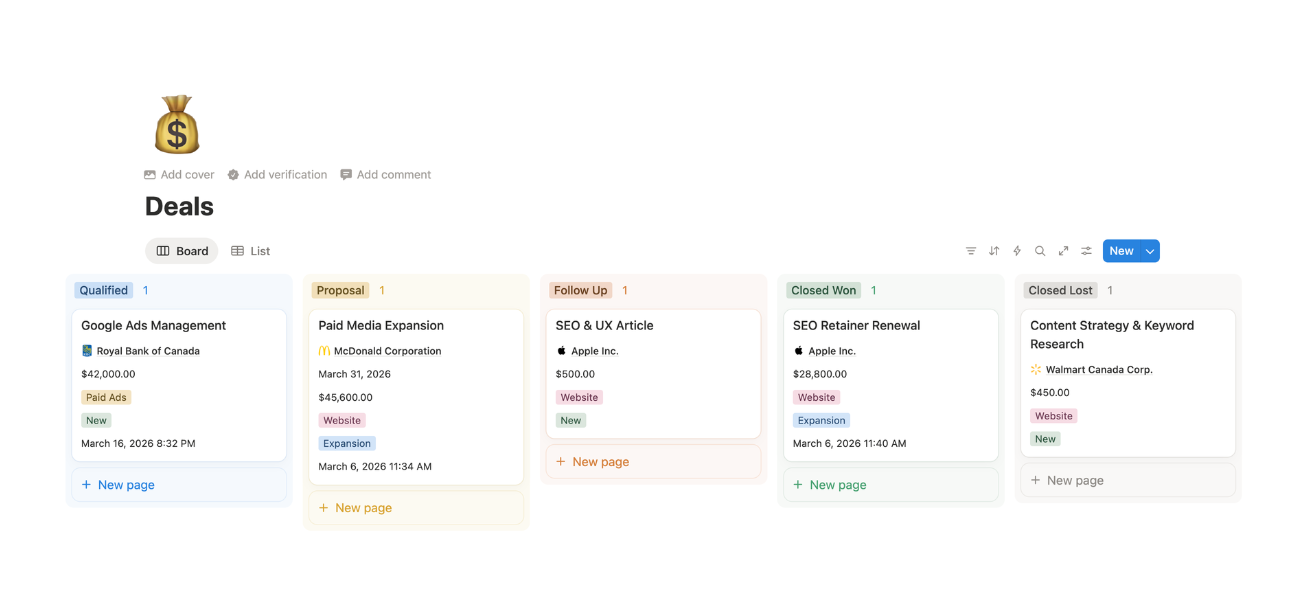Click the Proposal column header tag
Screen dimensions: 1300x600
[340, 291]
